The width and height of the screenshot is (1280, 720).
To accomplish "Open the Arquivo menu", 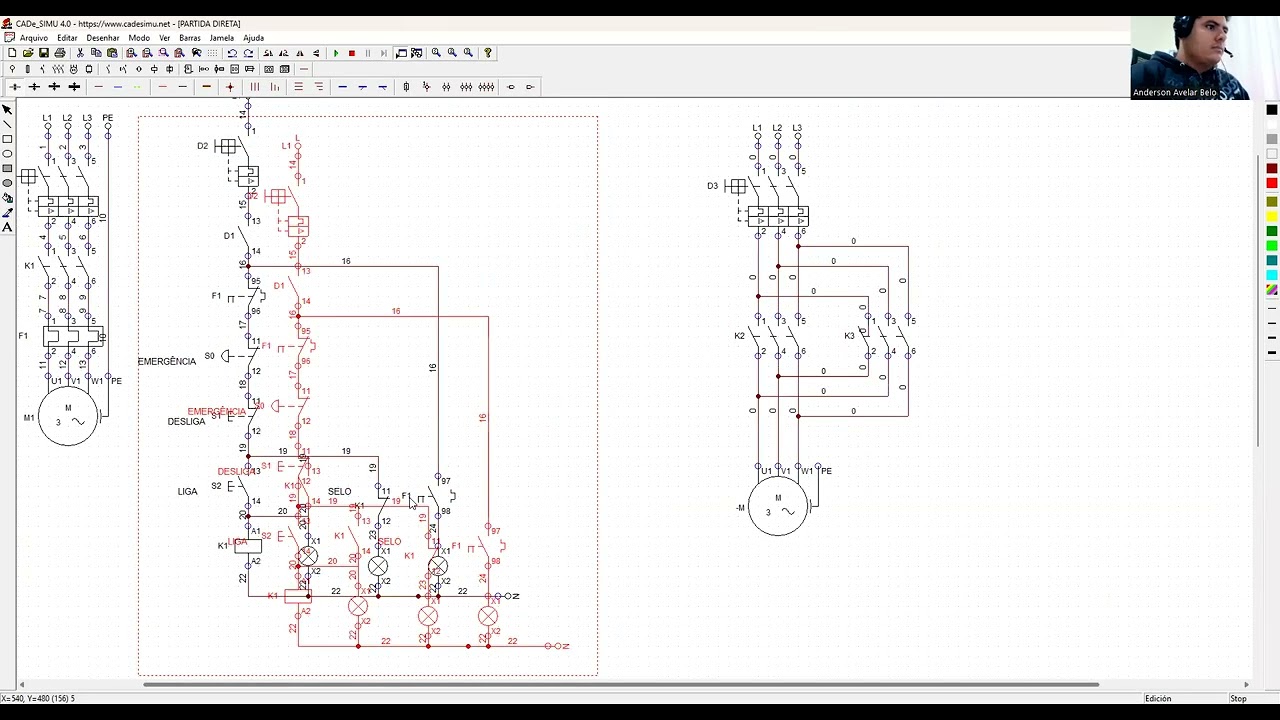I will coord(34,38).
